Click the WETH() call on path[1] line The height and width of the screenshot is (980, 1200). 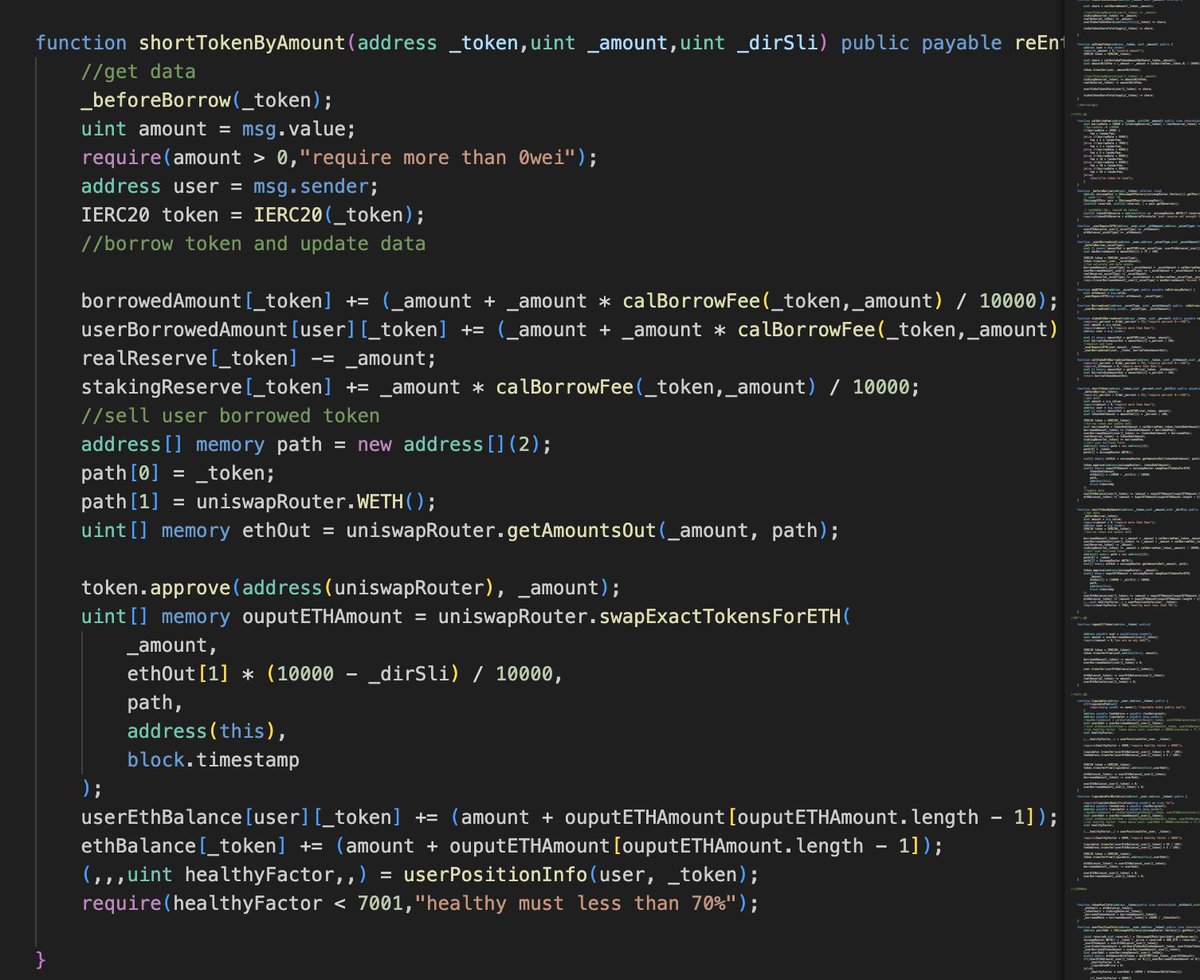[x=398, y=501]
